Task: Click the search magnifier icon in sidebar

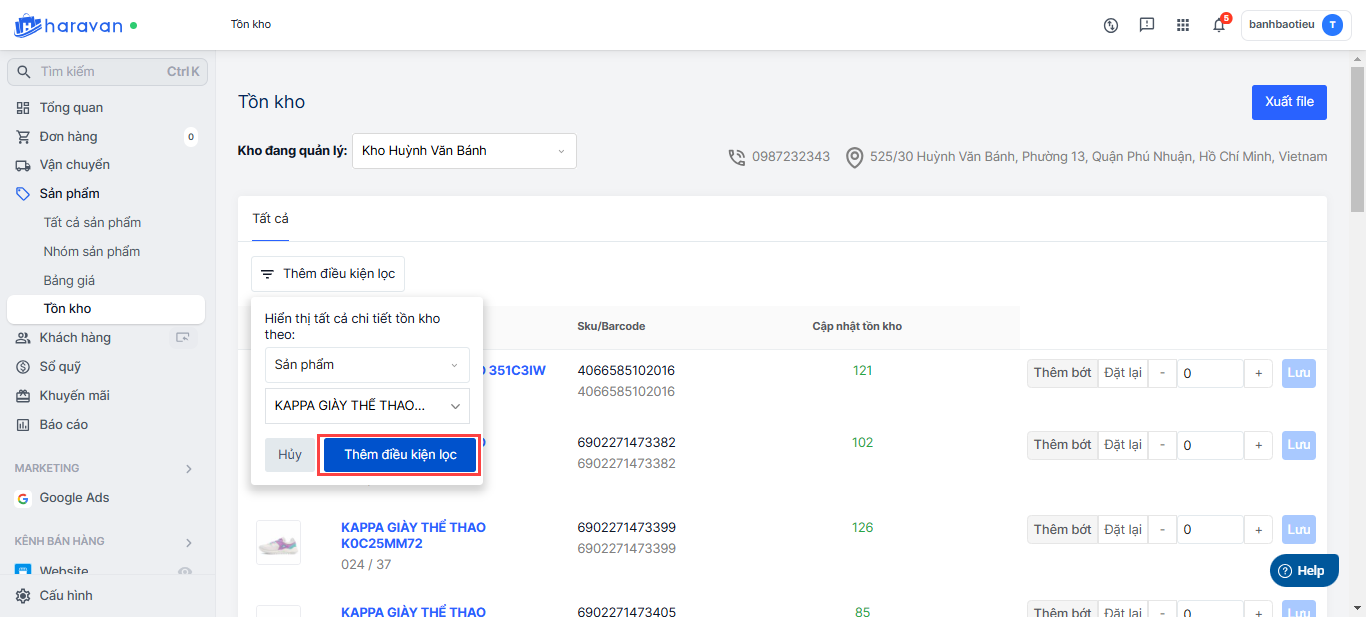Action: click(x=24, y=72)
